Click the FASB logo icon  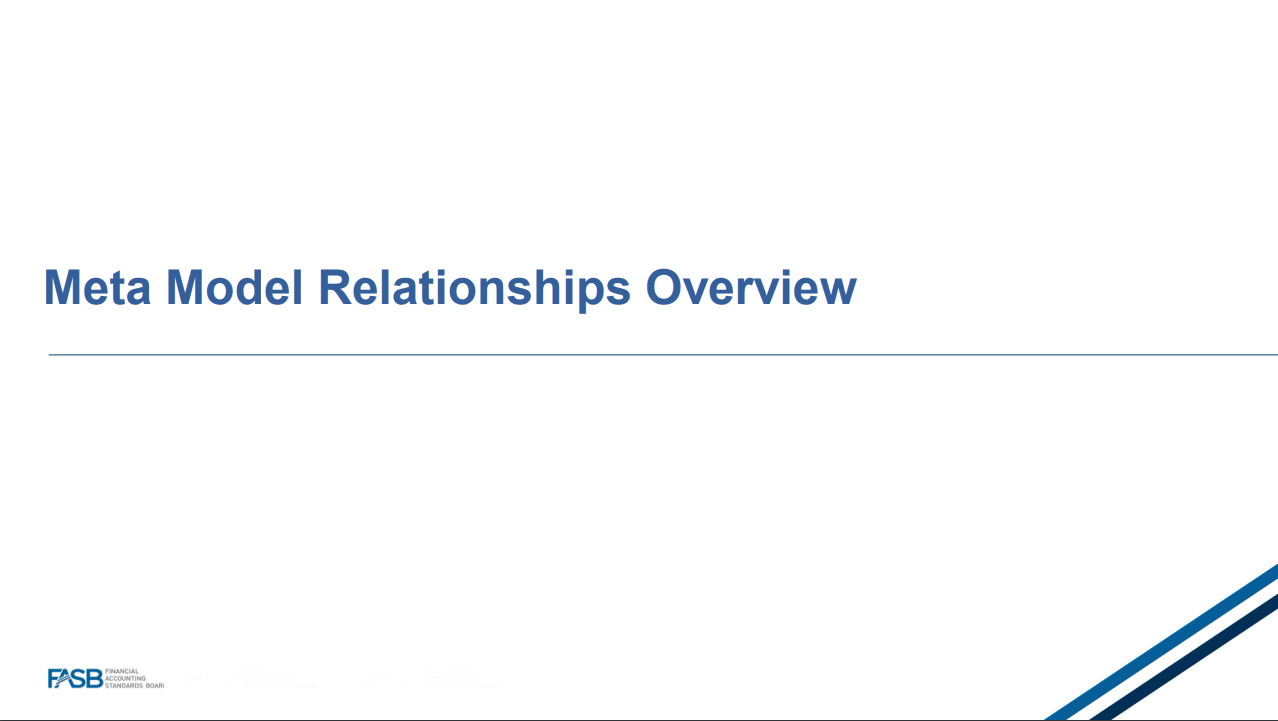point(75,678)
